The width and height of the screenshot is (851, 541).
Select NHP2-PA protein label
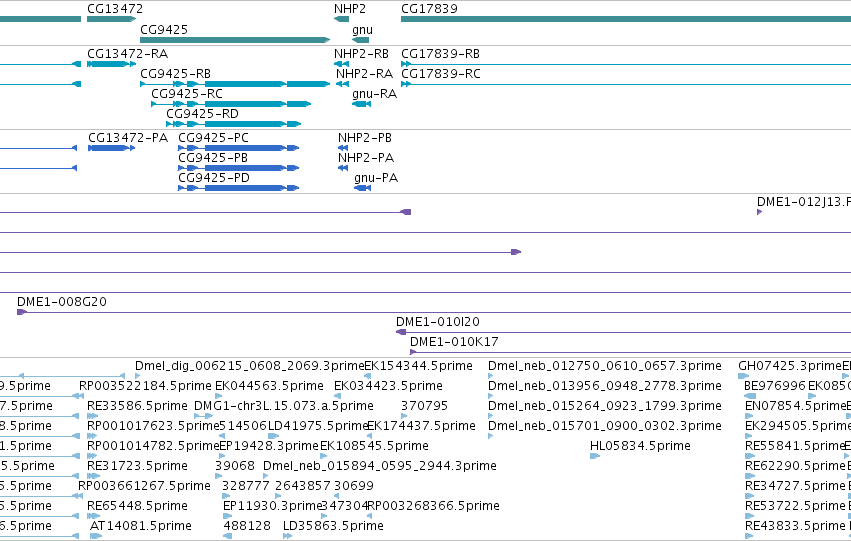(x=366, y=158)
